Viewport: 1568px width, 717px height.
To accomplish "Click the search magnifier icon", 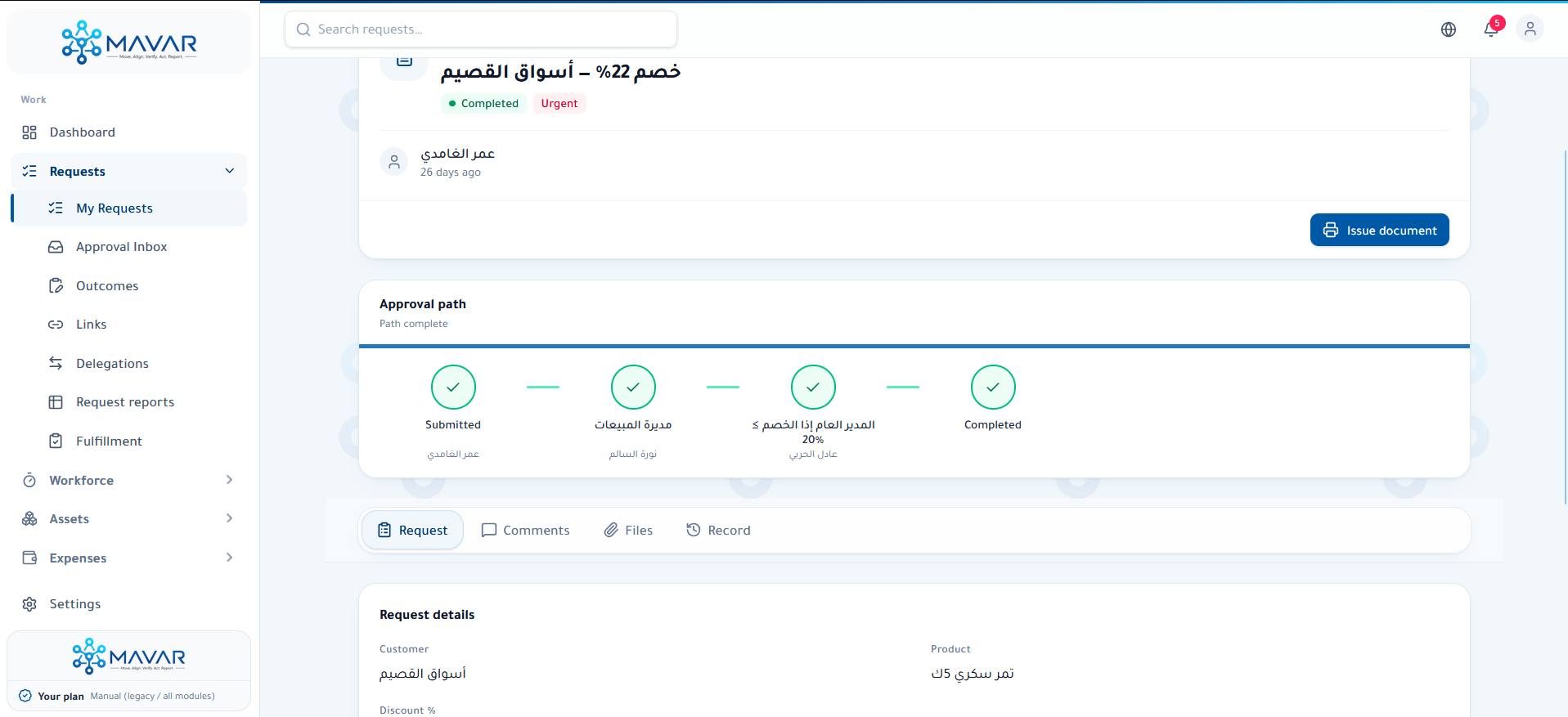I will [303, 29].
